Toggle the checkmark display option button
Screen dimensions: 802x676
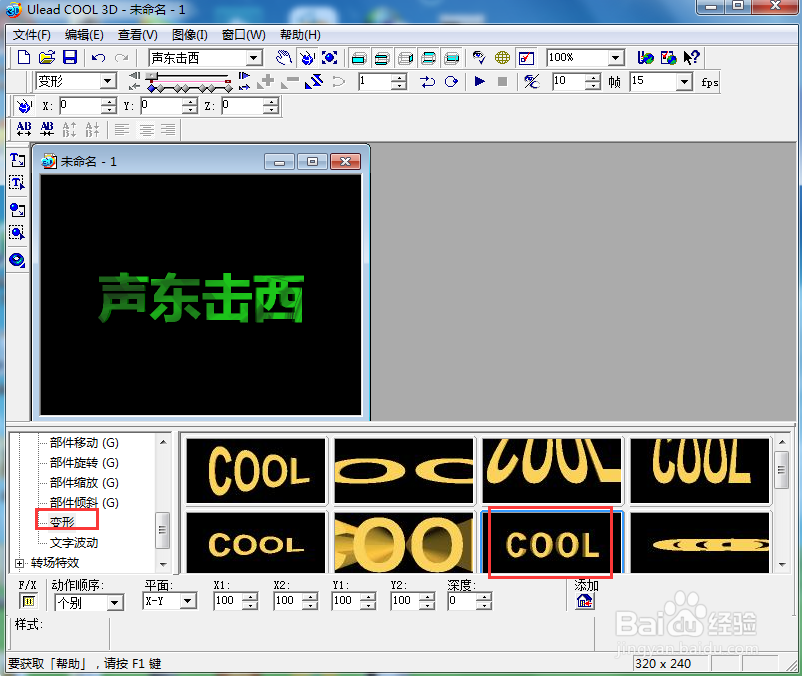(x=526, y=58)
